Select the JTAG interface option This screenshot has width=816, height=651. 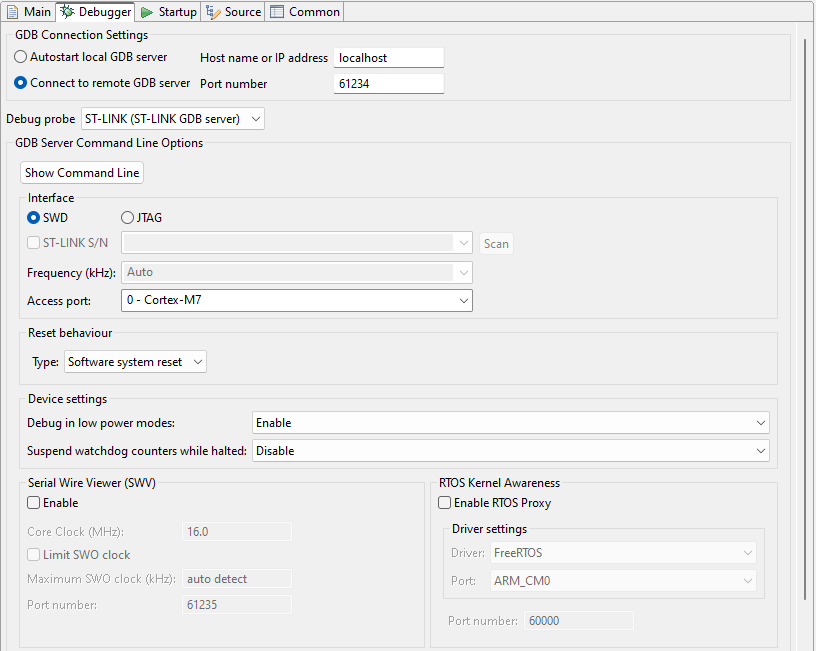coord(127,217)
